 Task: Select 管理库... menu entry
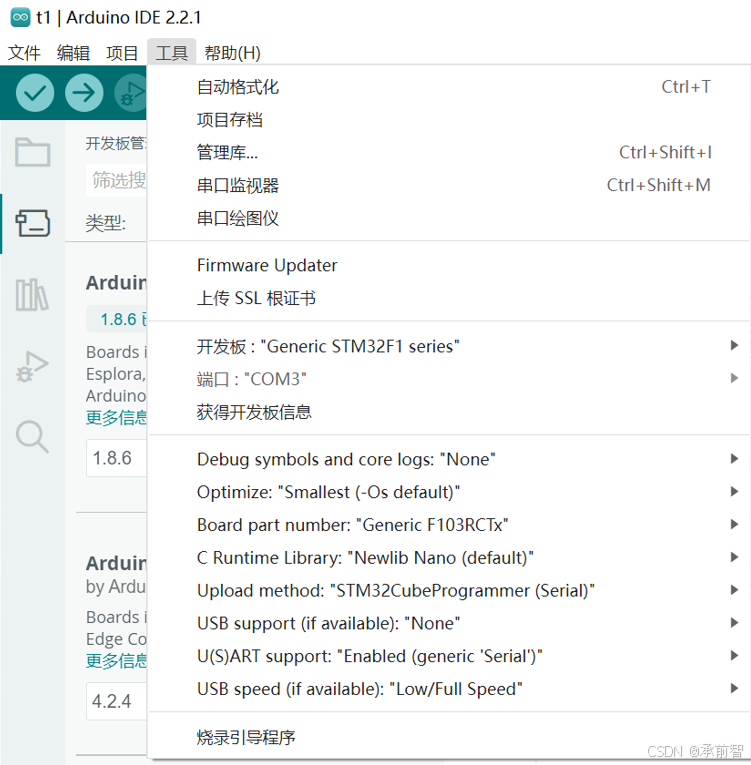(449, 153)
